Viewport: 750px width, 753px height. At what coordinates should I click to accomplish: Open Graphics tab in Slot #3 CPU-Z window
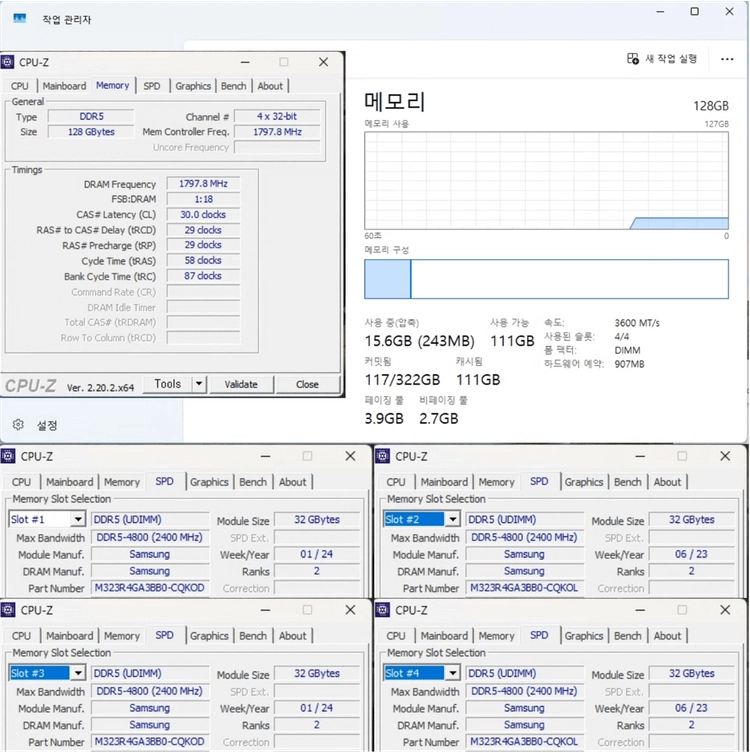pos(209,636)
